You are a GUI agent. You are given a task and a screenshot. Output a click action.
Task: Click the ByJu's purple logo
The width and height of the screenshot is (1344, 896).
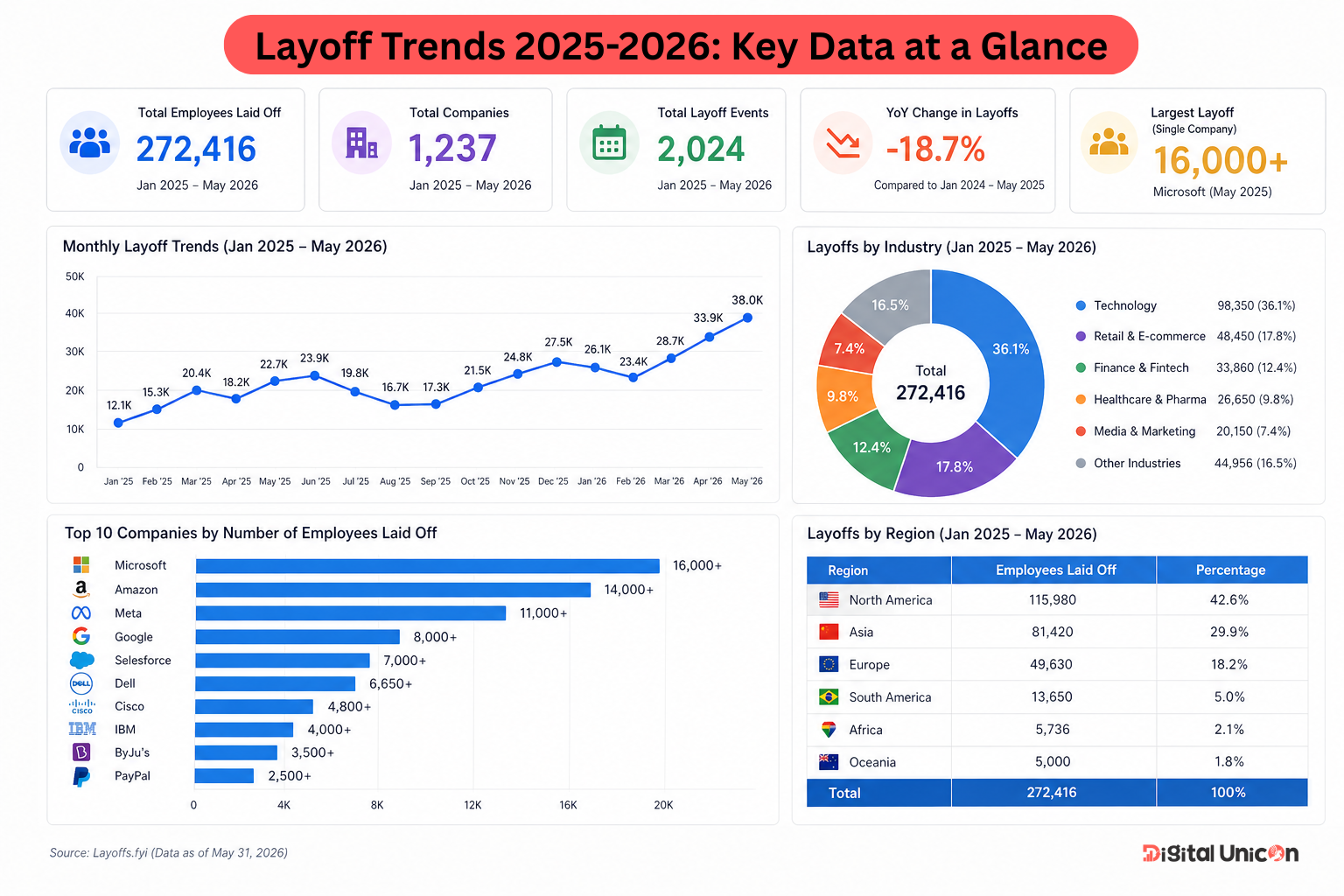coord(81,752)
